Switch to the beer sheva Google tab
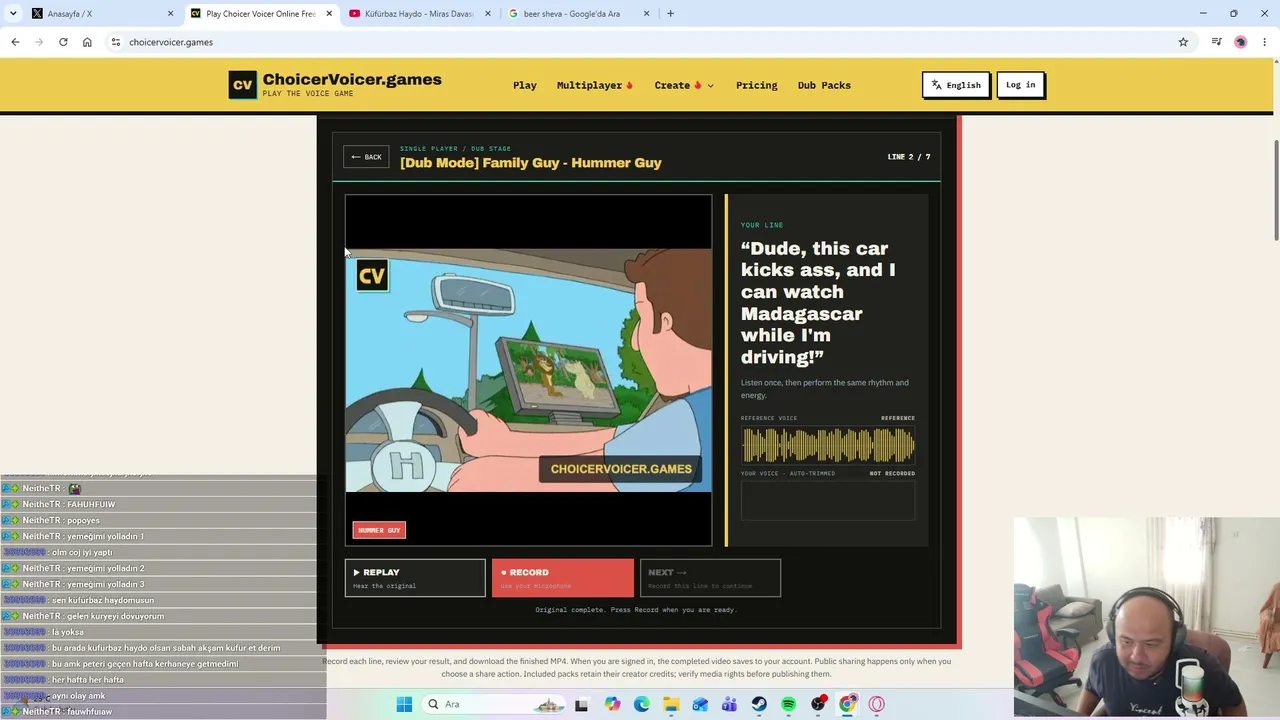The height and width of the screenshot is (720, 1280). [579, 14]
